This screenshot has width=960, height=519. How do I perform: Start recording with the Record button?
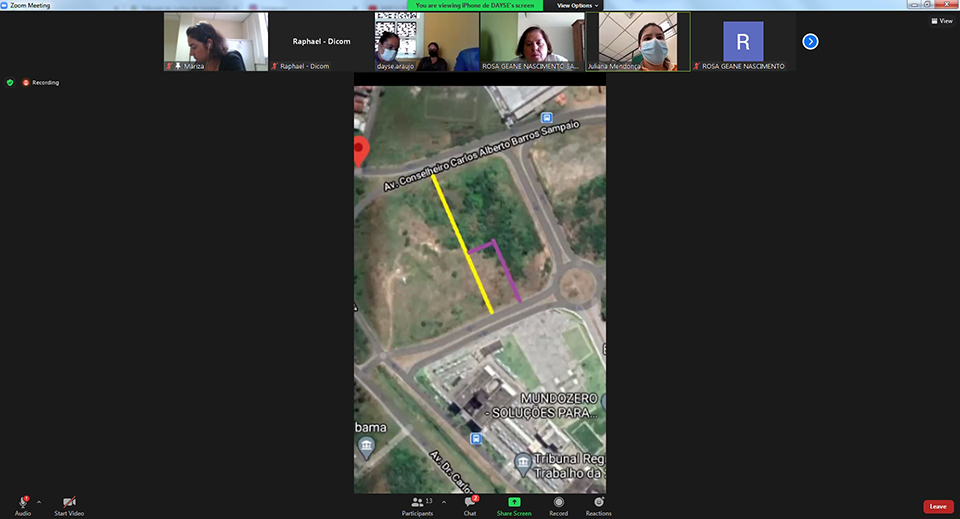558,502
